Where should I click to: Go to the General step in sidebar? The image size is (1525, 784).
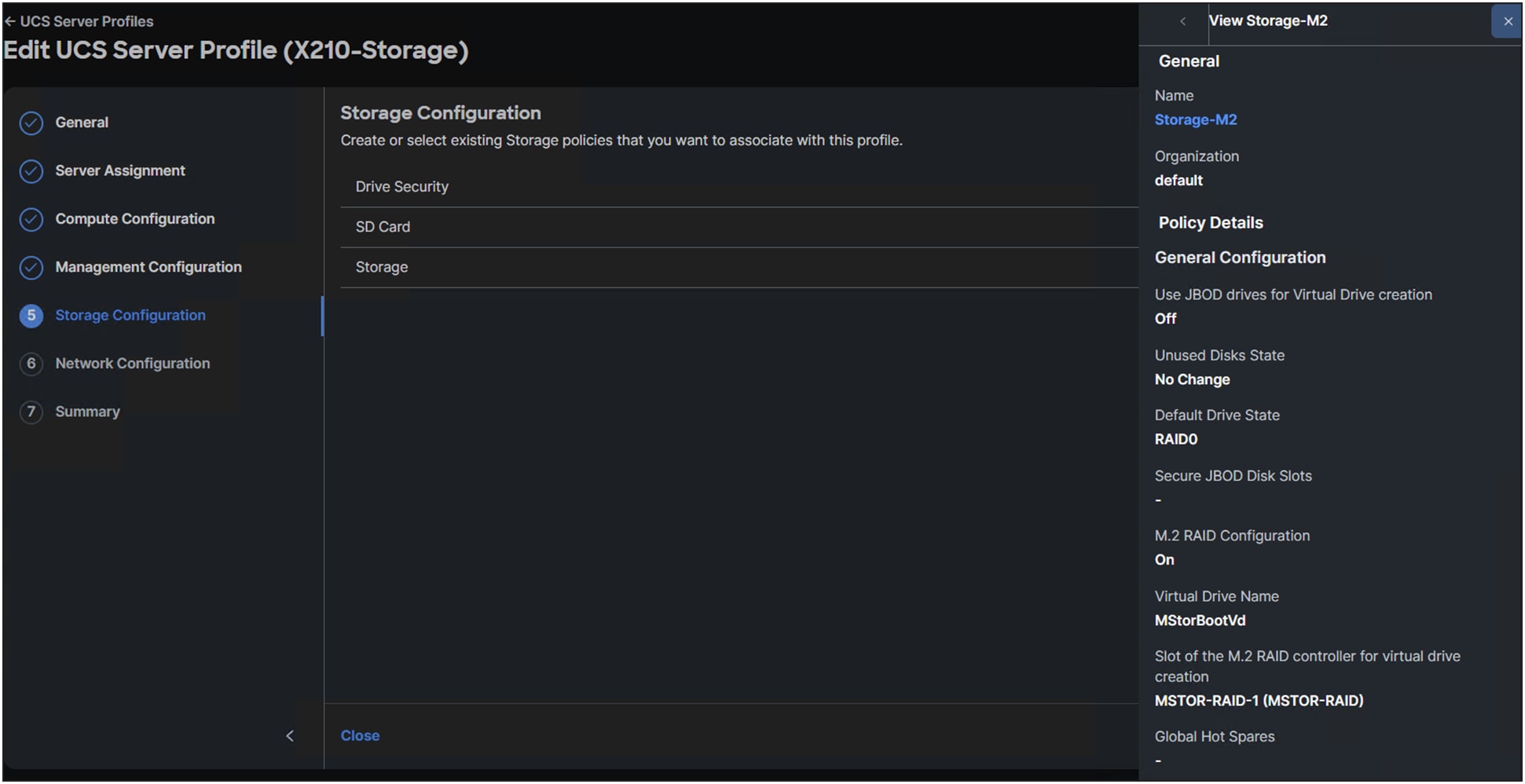(82, 123)
